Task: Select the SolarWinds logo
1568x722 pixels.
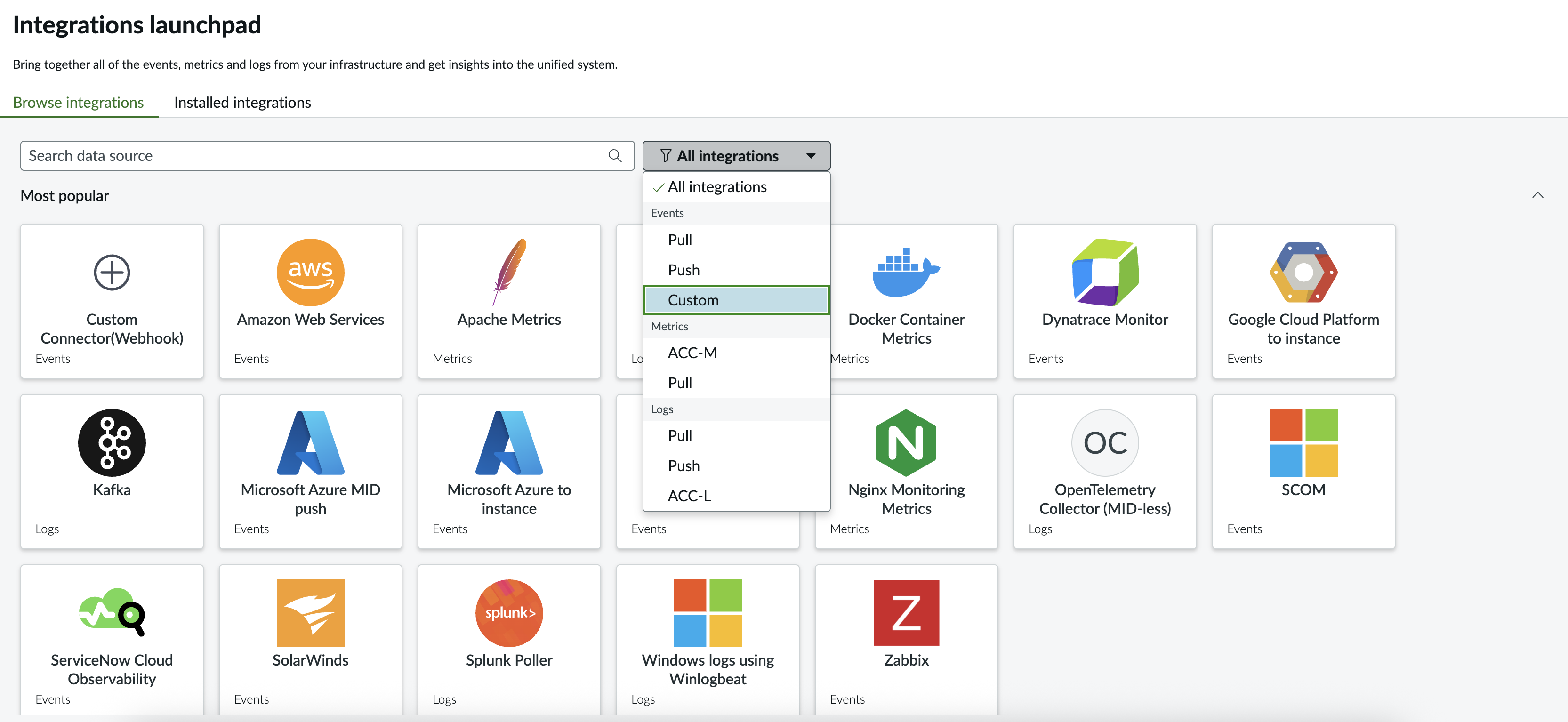Action: 310,613
